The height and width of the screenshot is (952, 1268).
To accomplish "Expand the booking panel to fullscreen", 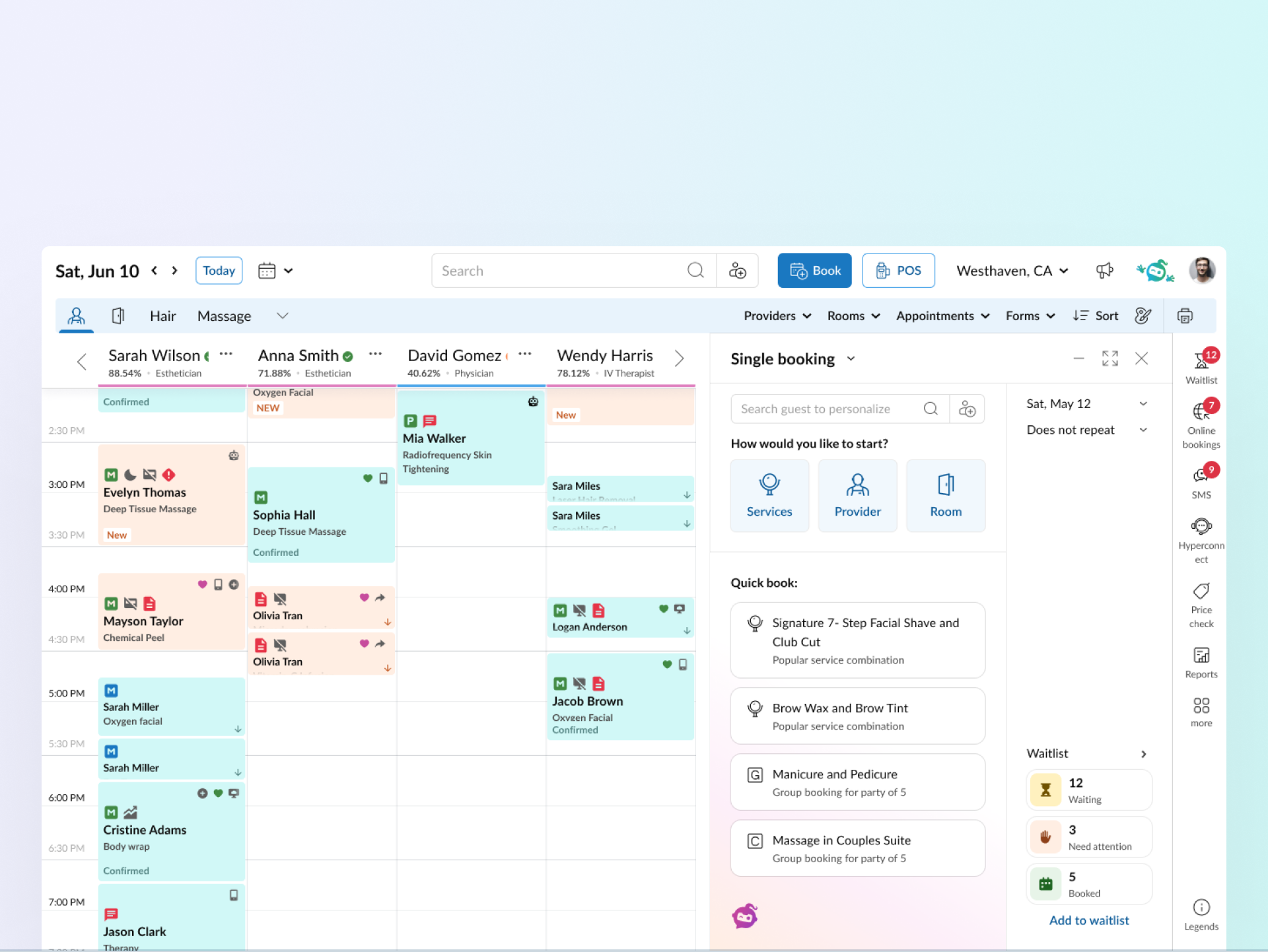I will [1109, 358].
